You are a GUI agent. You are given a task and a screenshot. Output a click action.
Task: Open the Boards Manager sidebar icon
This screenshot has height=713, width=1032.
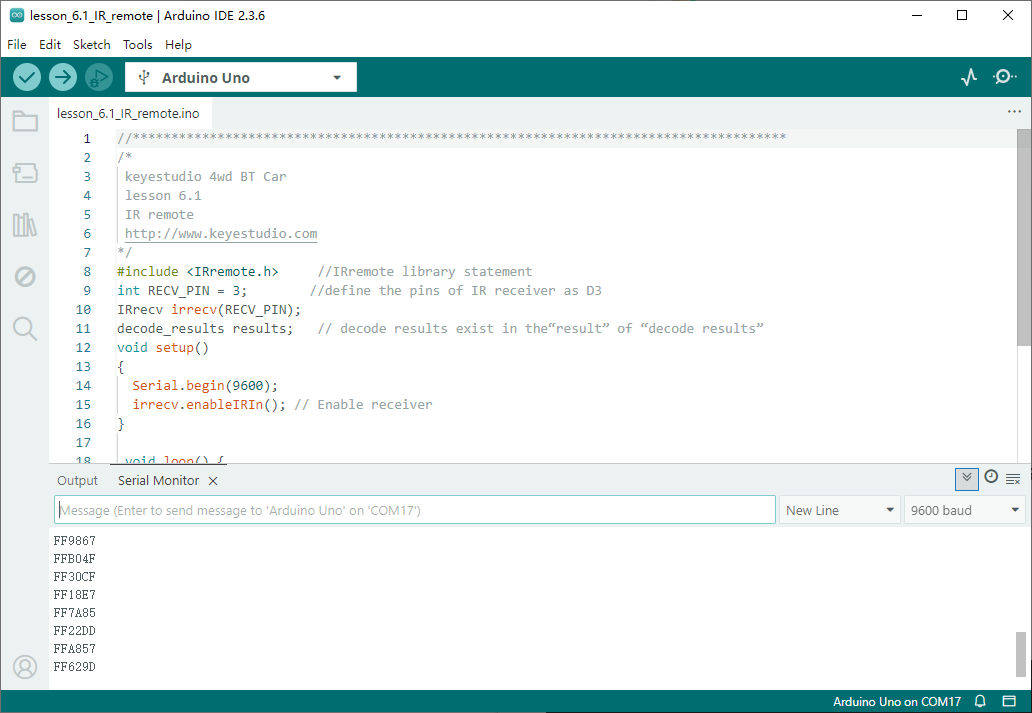coord(25,173)
